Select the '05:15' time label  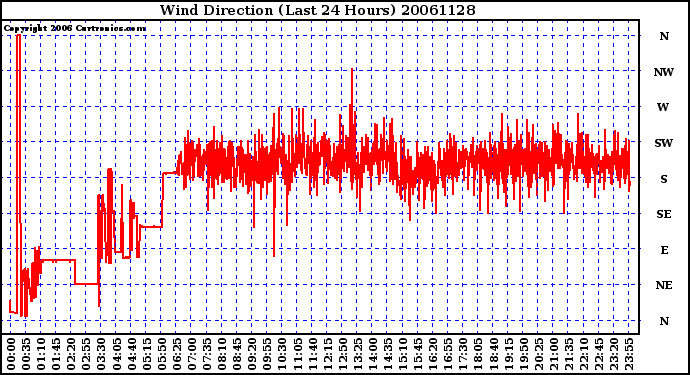click(147, 355)
